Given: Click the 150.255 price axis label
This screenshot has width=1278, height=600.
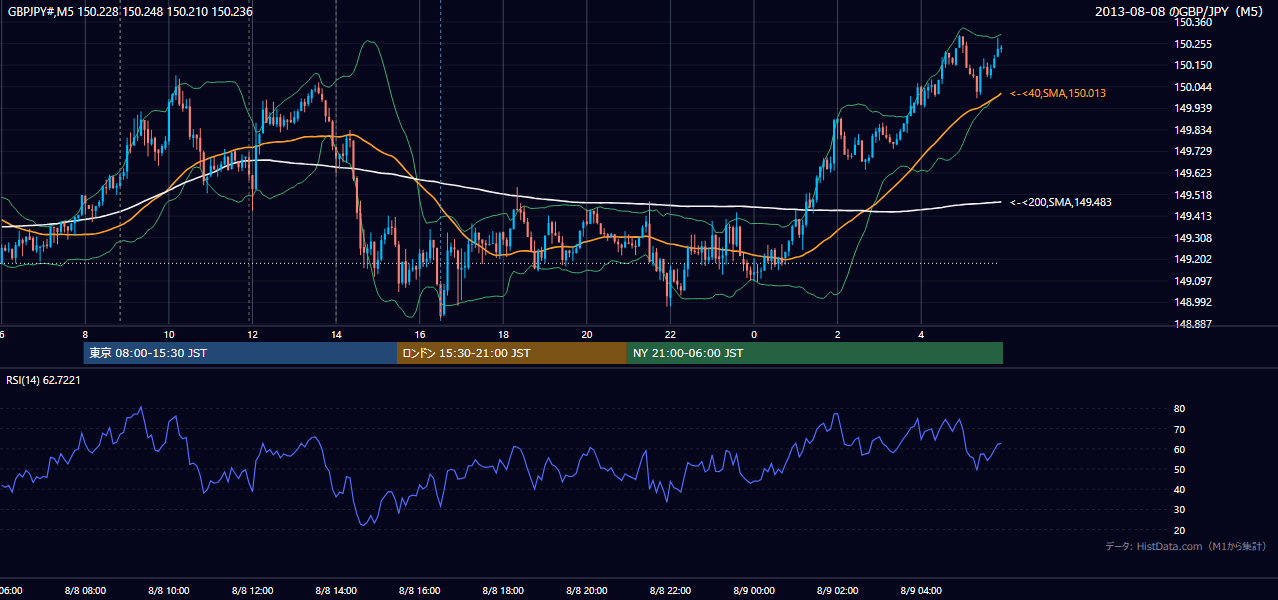Looking at the screenshot, I should pos(1193,44).
